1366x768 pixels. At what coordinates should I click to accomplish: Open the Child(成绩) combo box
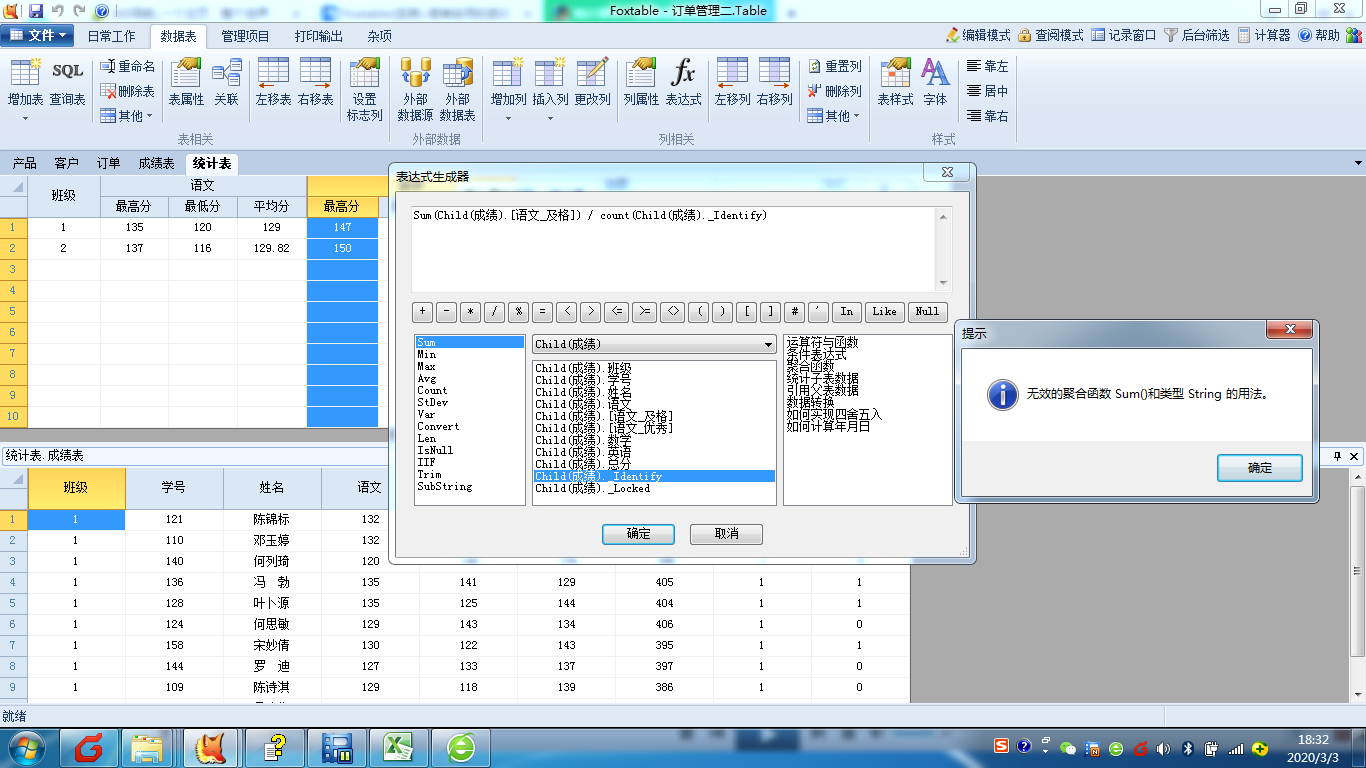tap(654, 344)
